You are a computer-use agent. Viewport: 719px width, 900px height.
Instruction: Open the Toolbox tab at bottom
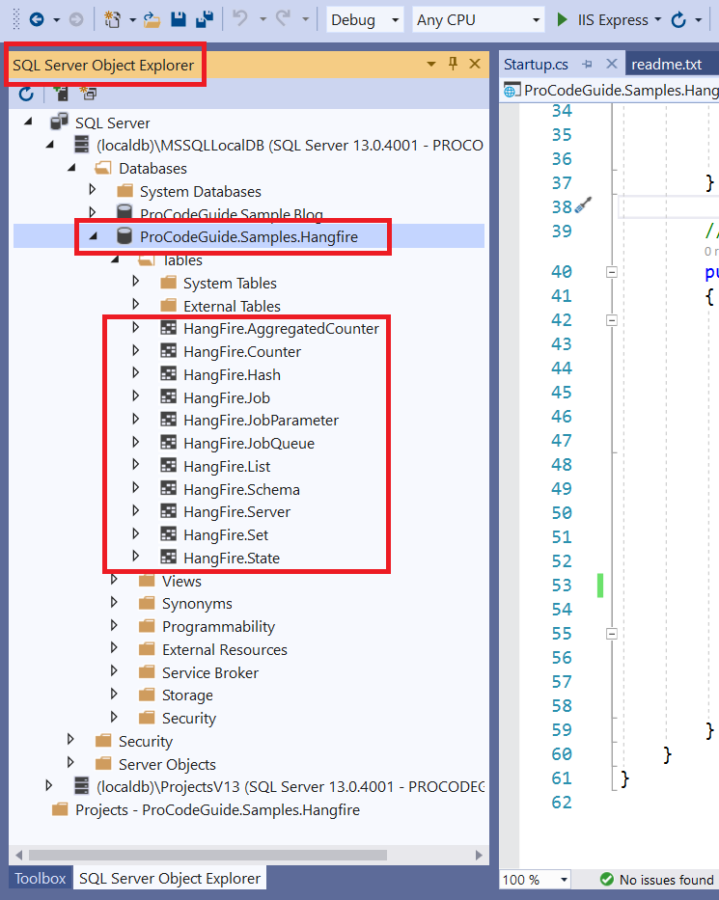click(40, 879)
